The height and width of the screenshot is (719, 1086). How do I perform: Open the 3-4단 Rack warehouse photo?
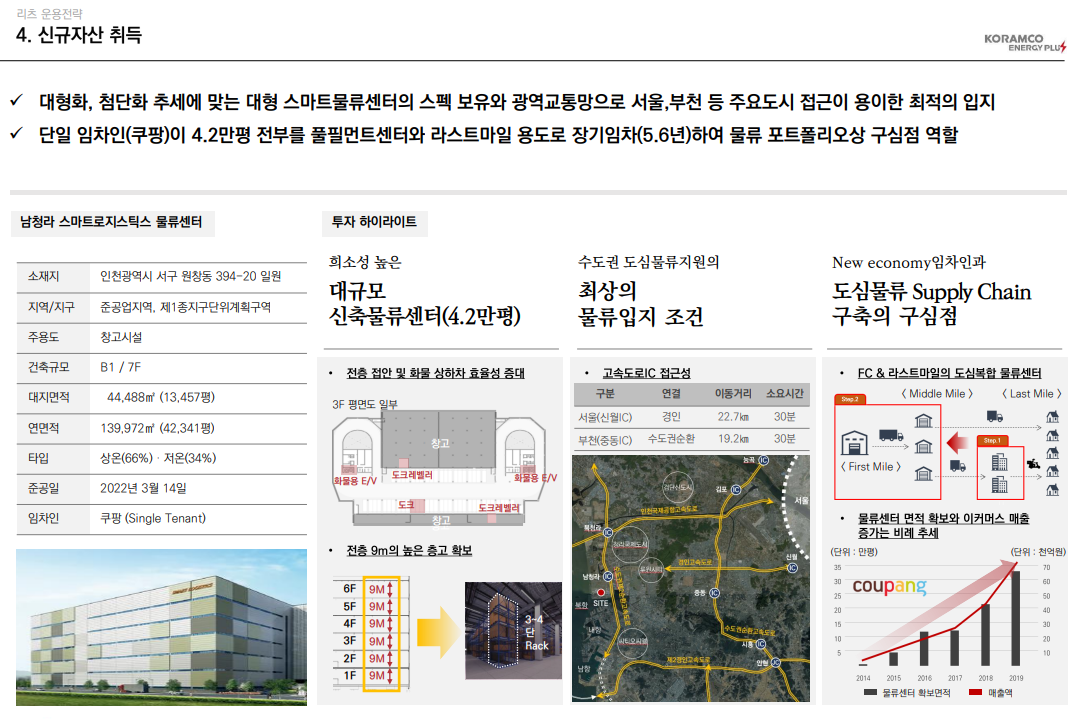[513, 630]
